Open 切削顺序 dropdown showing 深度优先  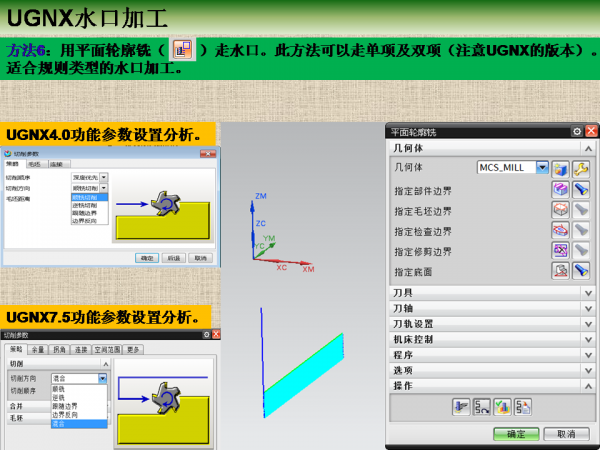pyautogui.click(x=104, y=178)
